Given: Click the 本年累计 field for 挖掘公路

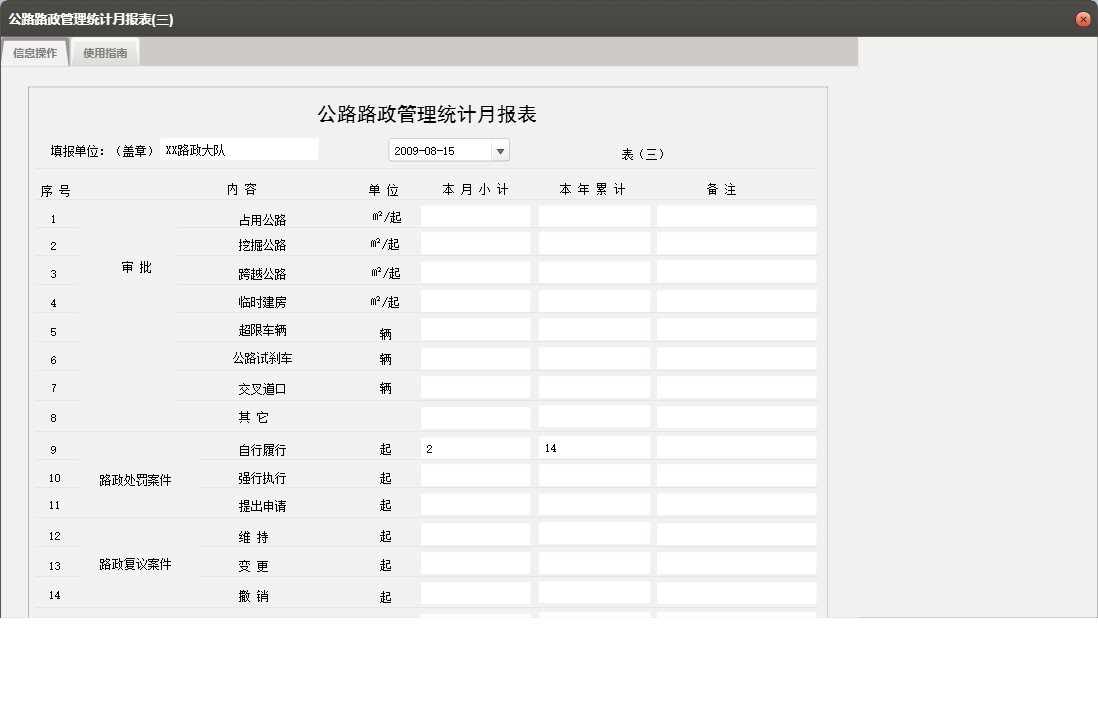Looking at the screenshot, I should tap(594, 242).
